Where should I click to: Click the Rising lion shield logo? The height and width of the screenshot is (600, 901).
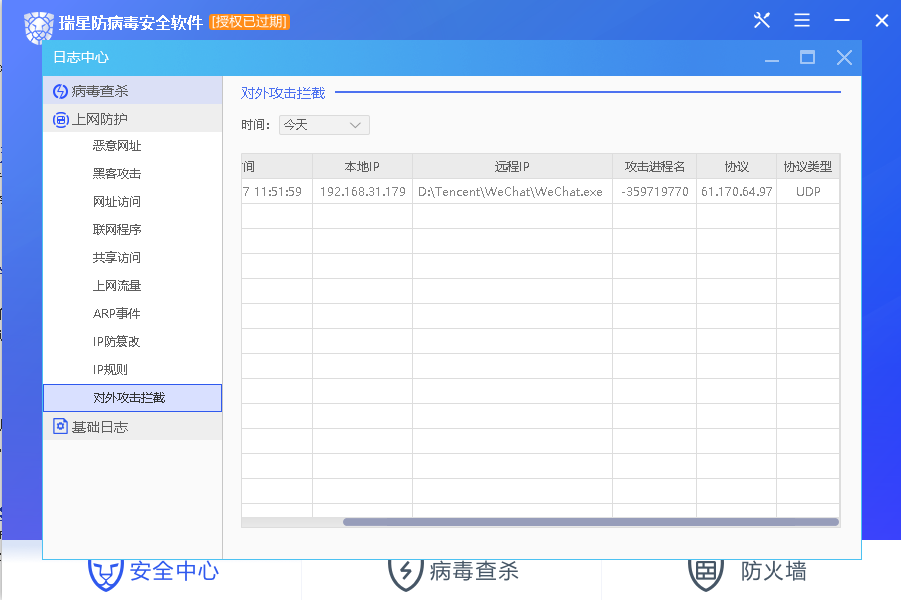pyautogui.click(x=38, y=26)
